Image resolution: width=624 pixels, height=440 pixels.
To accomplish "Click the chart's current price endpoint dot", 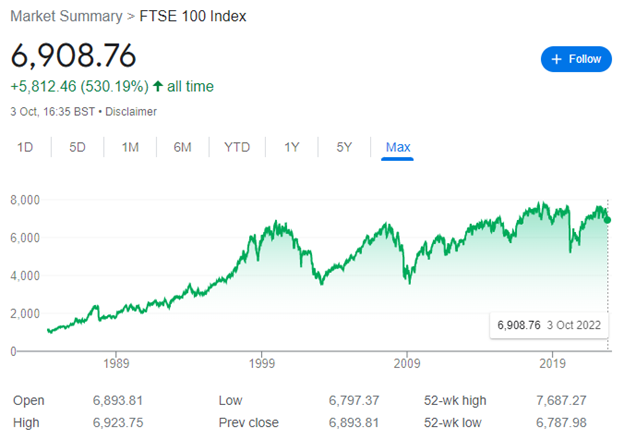I will [x=608, y=220].
